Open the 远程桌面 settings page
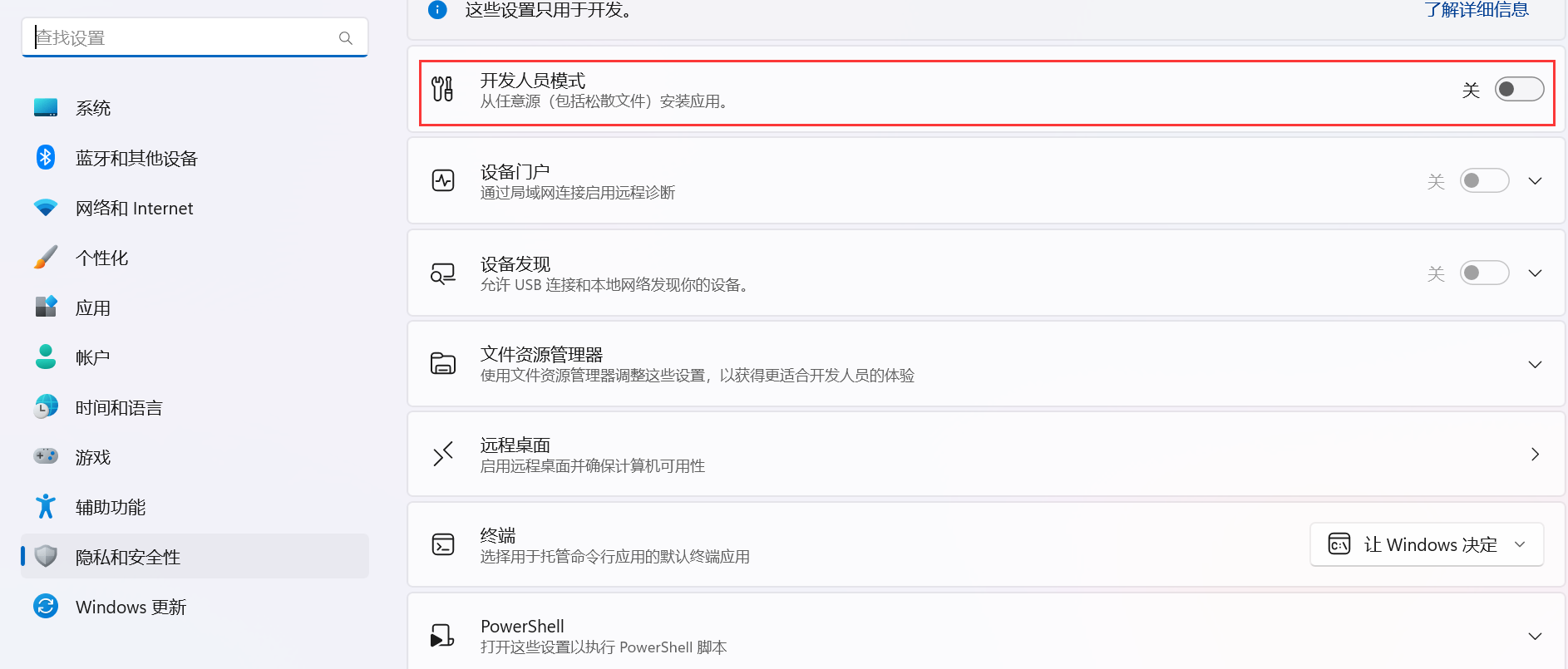1568x669 pixels. point(986,455)
